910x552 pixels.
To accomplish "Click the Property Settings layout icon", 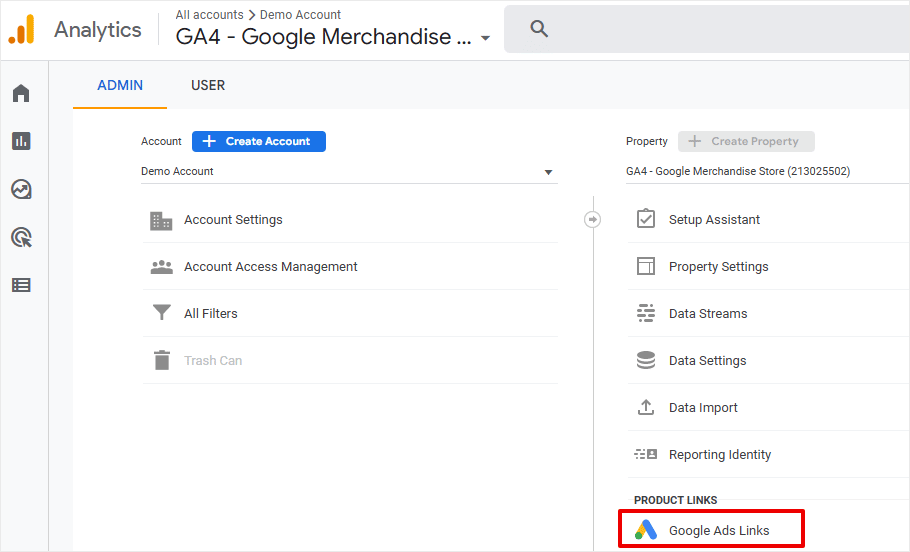I will [x=646, y=266].
